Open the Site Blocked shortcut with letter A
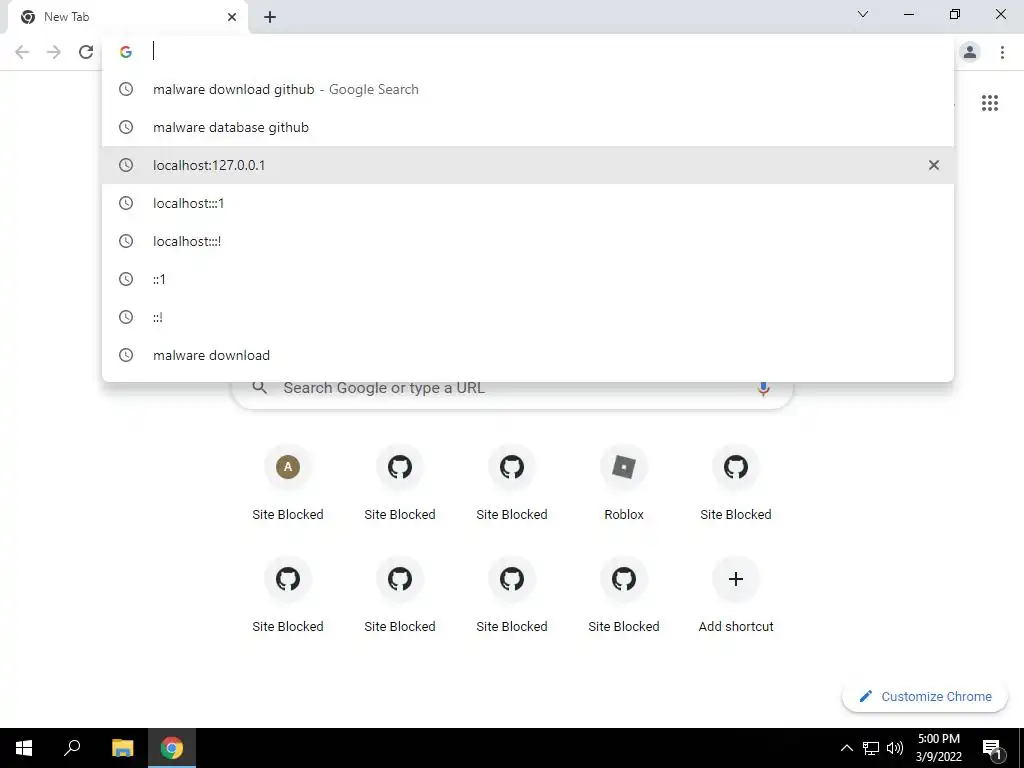The image size is (1024, 768). coord(288,484)
